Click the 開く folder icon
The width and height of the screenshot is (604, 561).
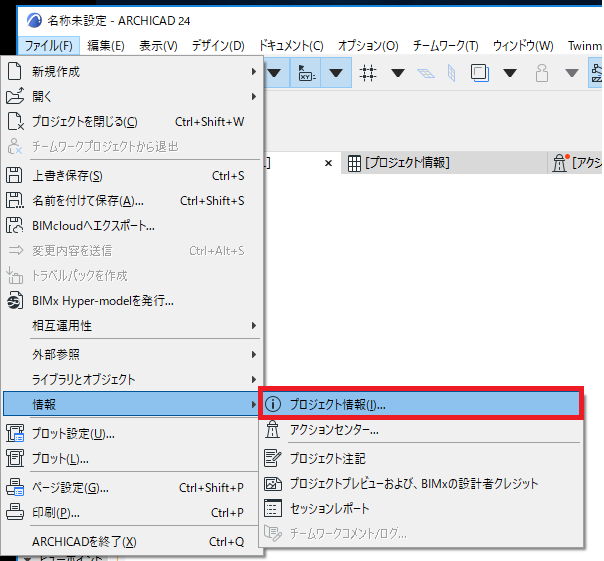point(15,96)
